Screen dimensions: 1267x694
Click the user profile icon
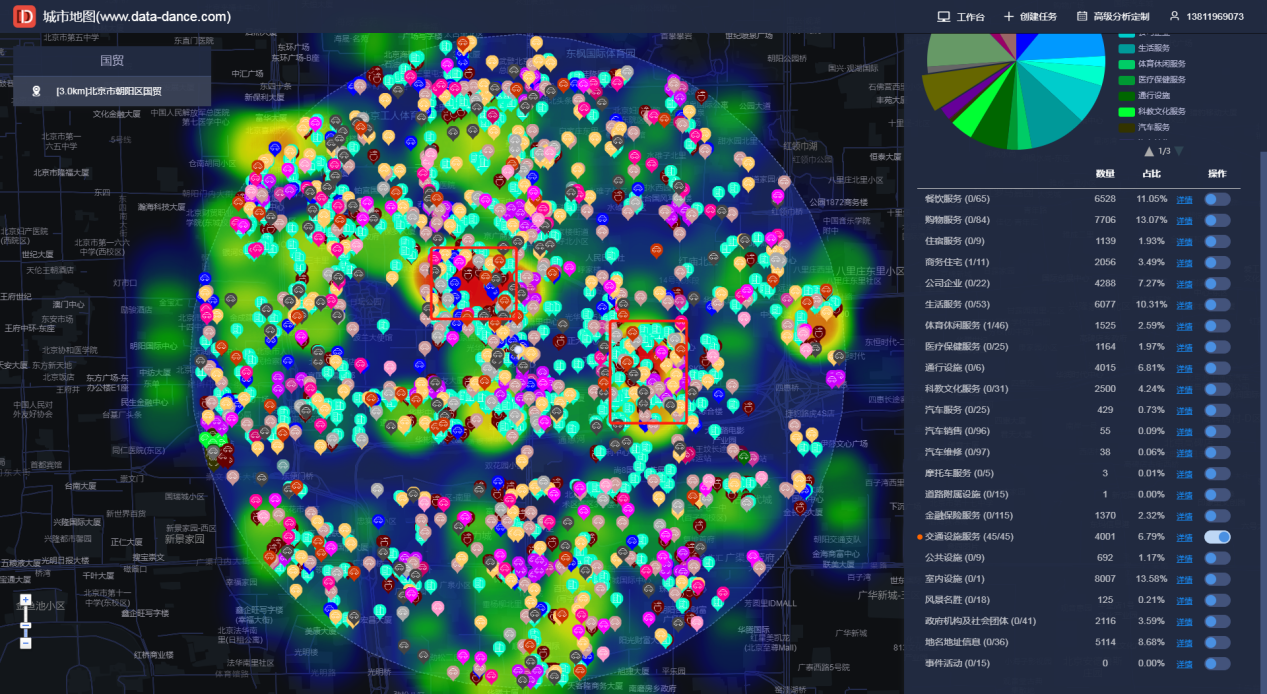1174,17
